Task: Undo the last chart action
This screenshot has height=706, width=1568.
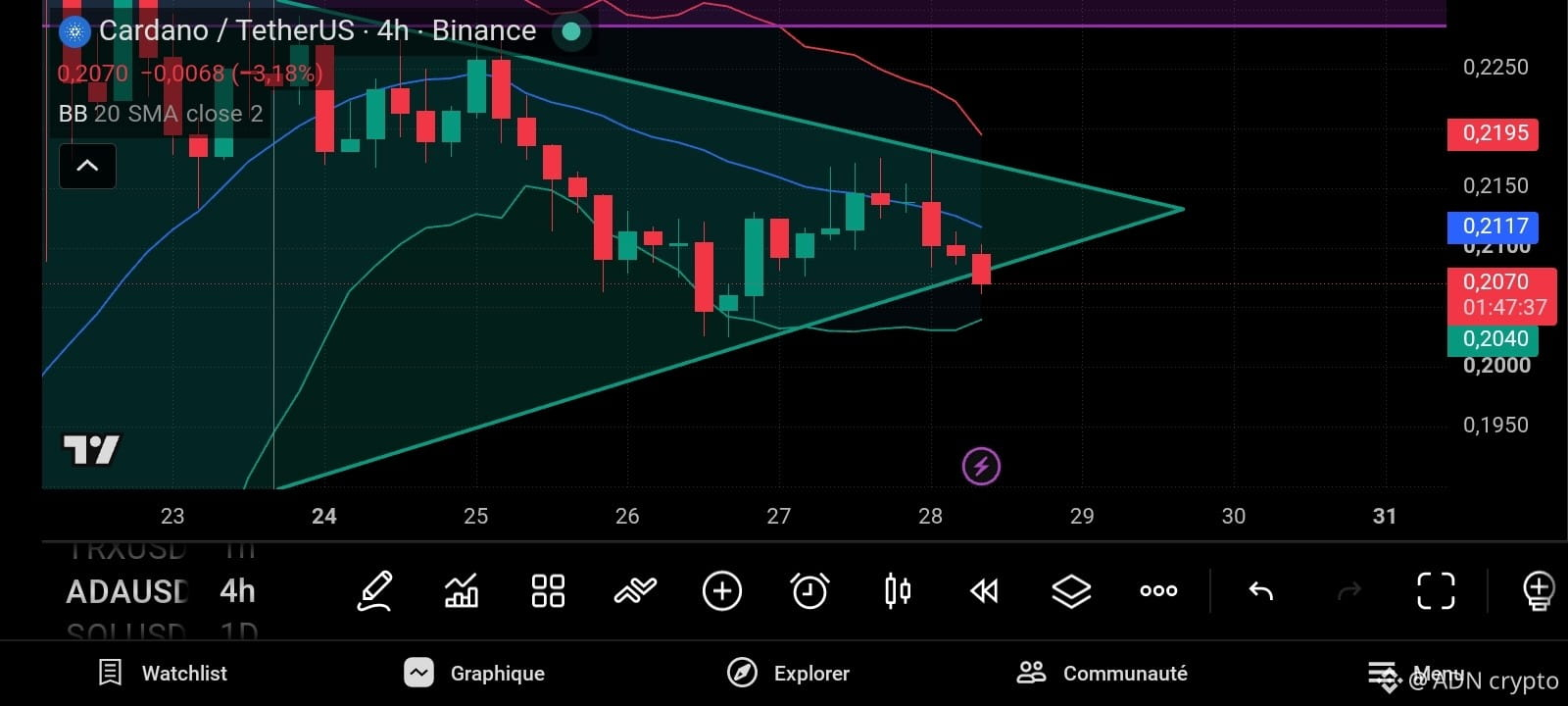Action: pyautogui.click(x=1261, y=591)
